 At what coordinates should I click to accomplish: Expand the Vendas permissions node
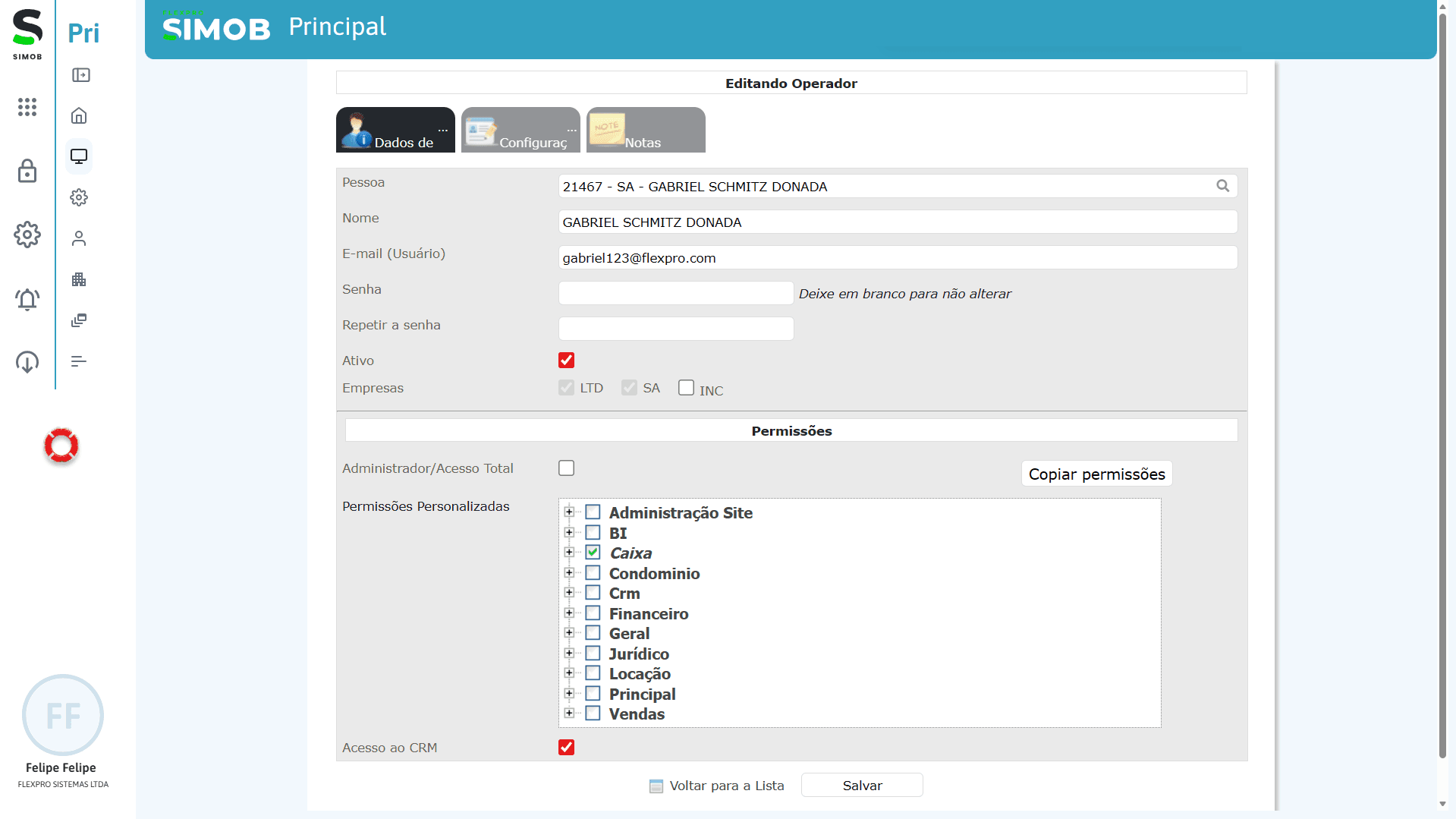coord(569,713)
